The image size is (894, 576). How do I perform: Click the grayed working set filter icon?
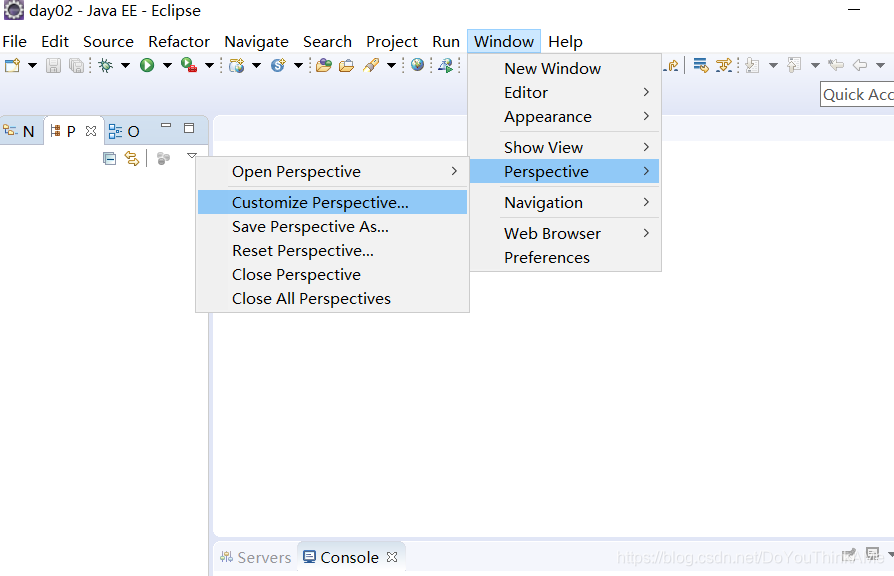[x=164, y=159]
